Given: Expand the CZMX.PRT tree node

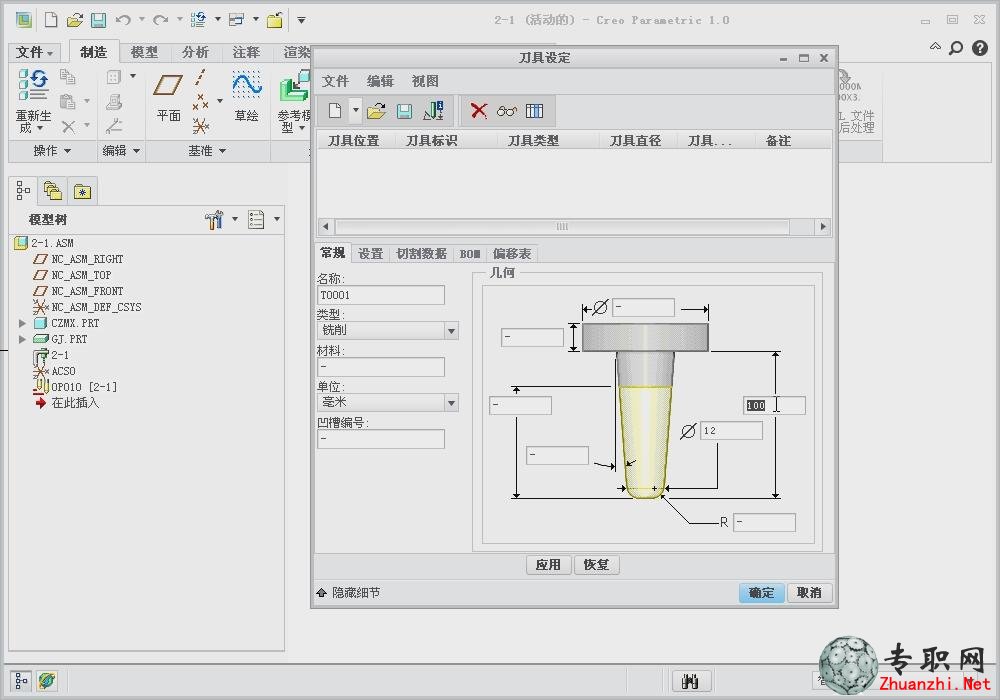Looking at the screenshot, I should (22, 323).
